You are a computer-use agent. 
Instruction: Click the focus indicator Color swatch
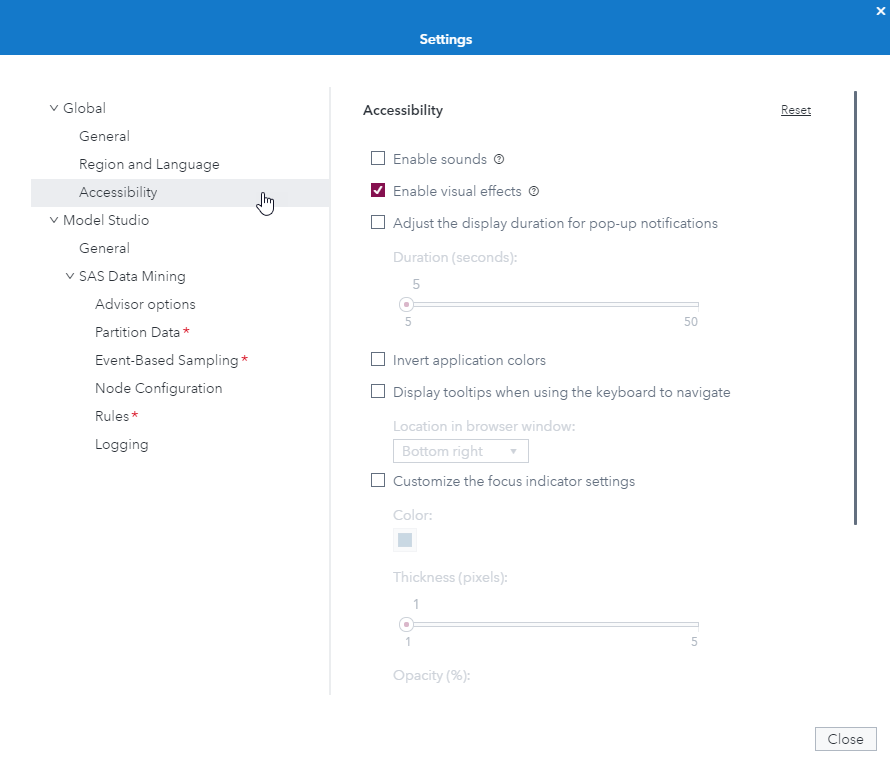405,541
